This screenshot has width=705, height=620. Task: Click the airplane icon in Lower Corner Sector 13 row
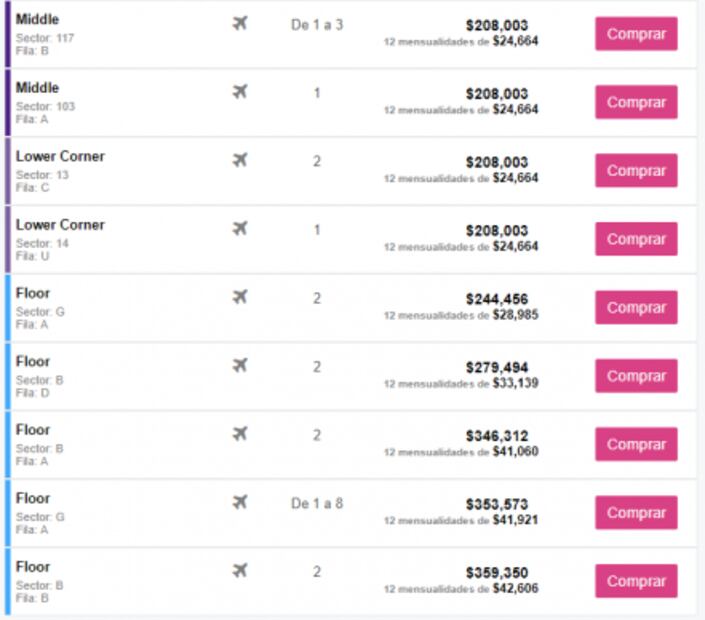coord(239,161)
